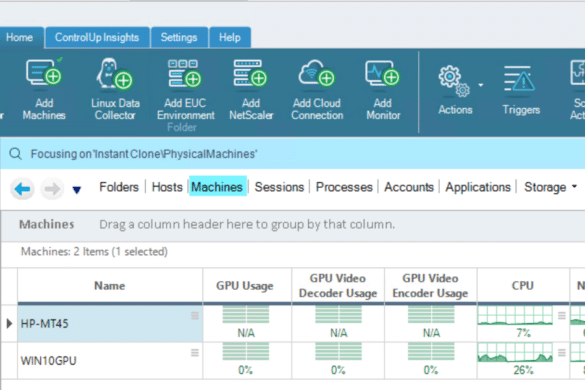Switch to the ControlUp Insights tab

coord(97,37)
